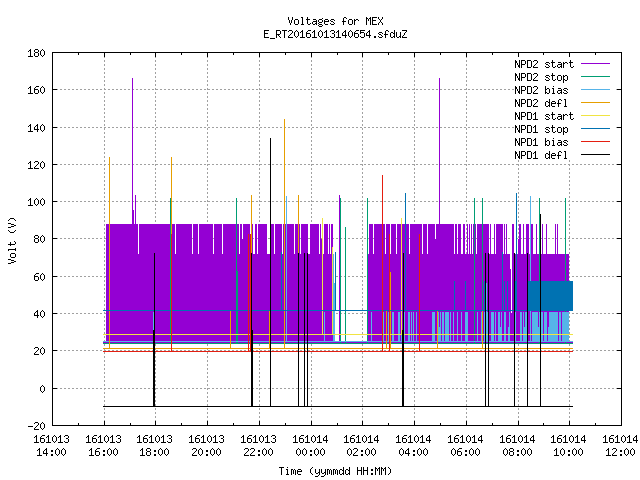Click the -20 y-axis tick label
This screenshot has height=480, width=640.
[x=36, y=426]
